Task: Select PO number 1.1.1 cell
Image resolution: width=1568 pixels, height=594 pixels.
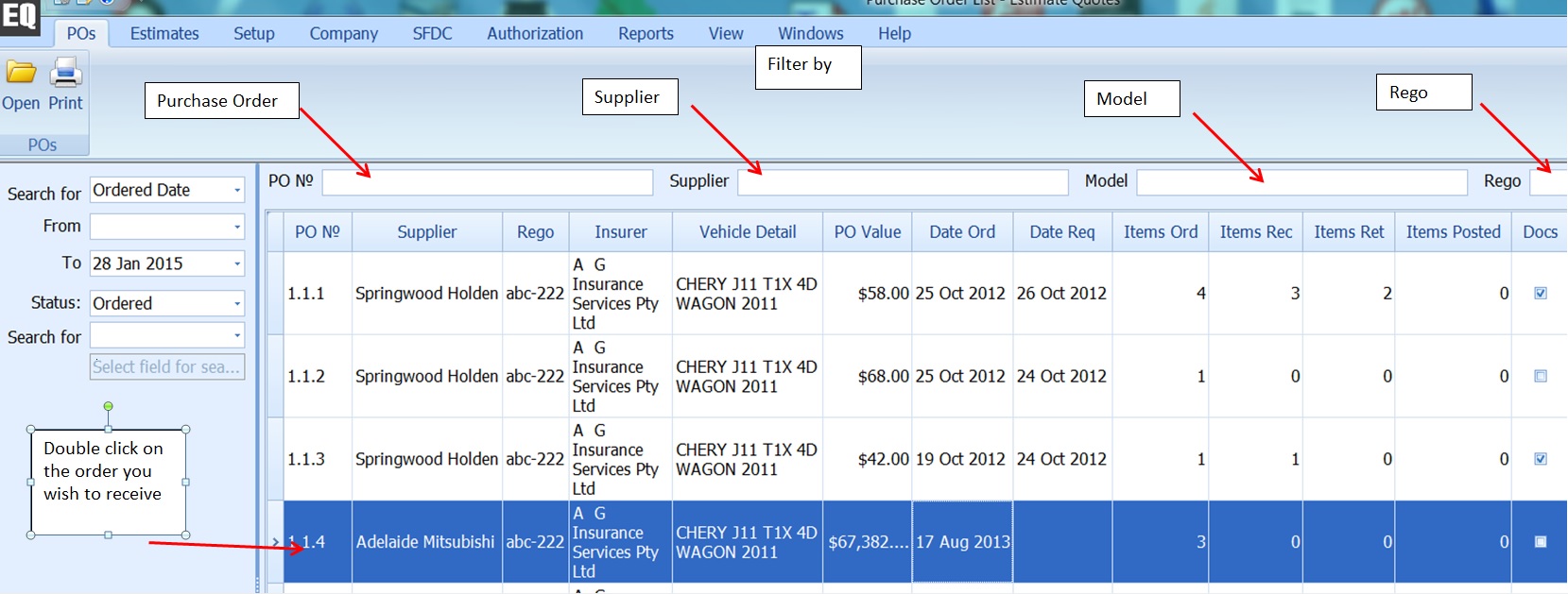Action: point(318,294)
